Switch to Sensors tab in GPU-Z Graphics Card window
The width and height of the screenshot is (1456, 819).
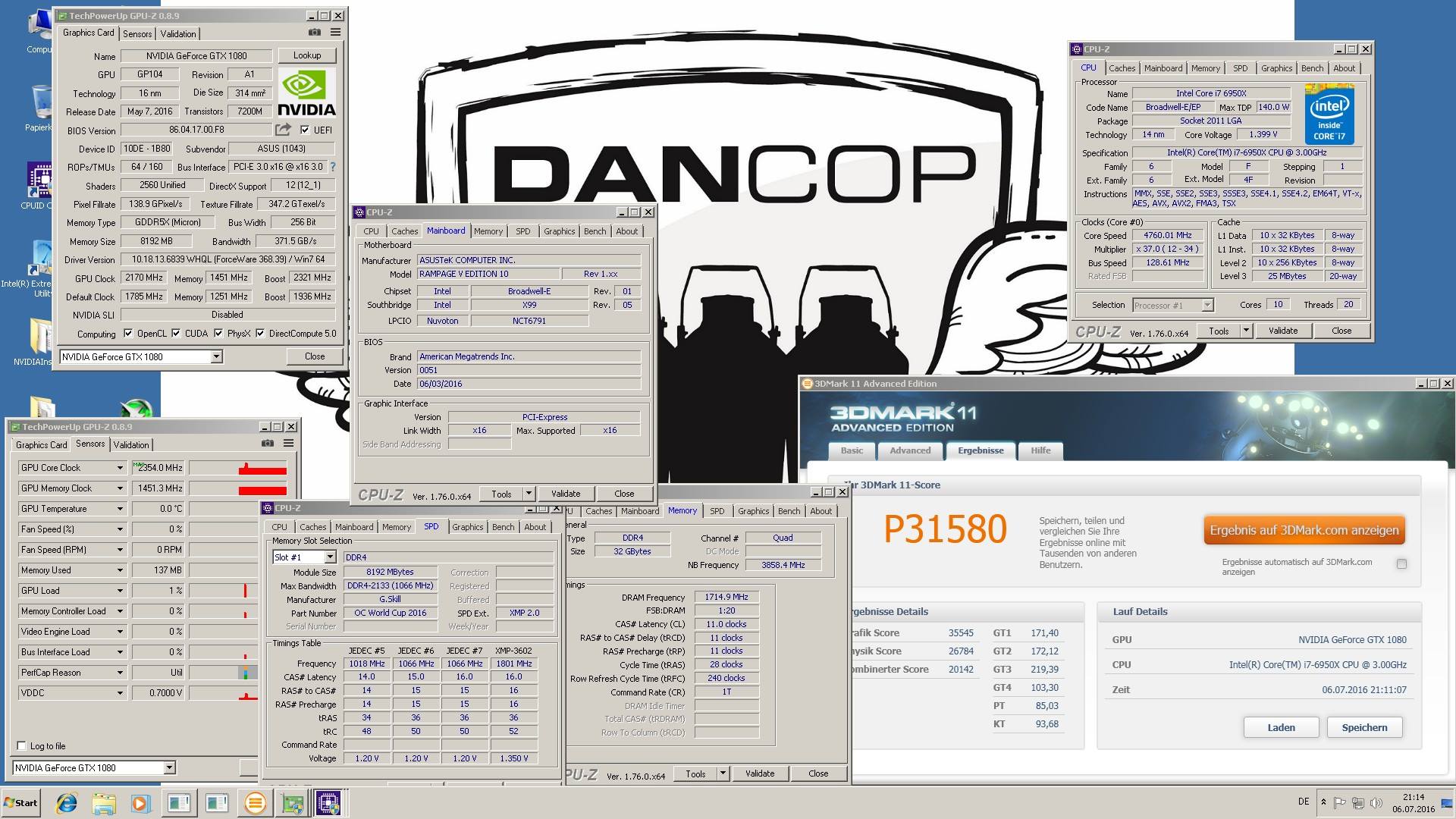(x=137, y=33)
